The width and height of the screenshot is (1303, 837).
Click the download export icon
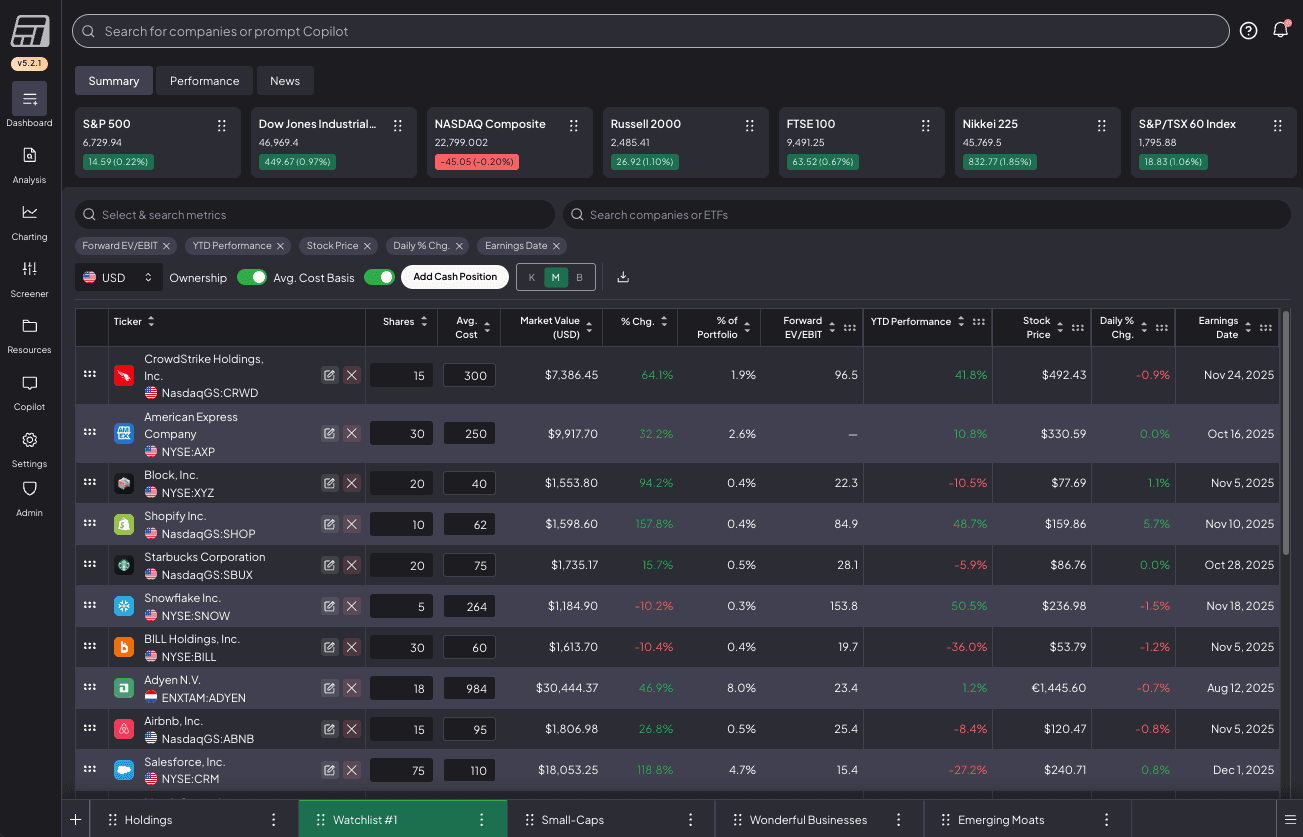(623, 277)
